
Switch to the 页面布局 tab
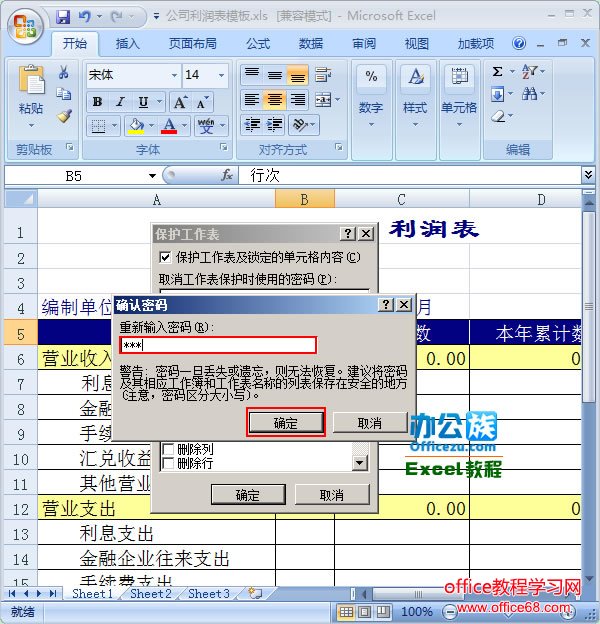click(x=193, y=43)
